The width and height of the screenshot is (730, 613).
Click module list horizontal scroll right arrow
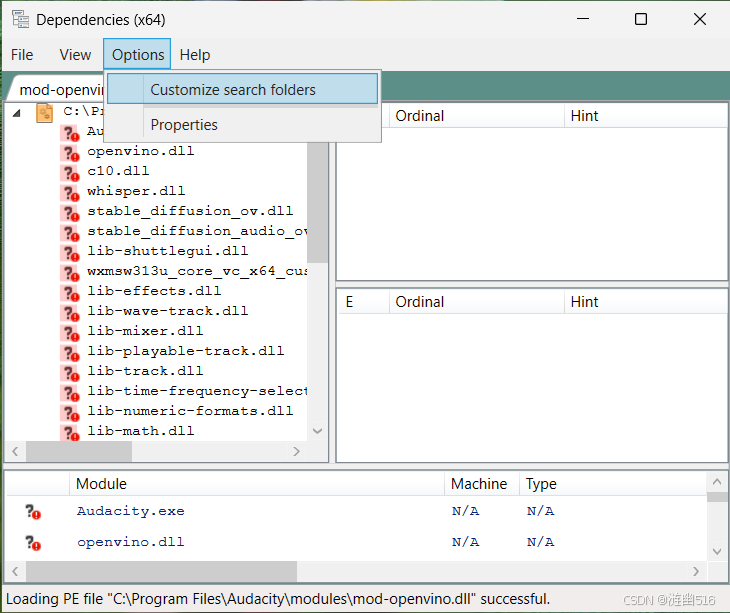coord(696,571)
